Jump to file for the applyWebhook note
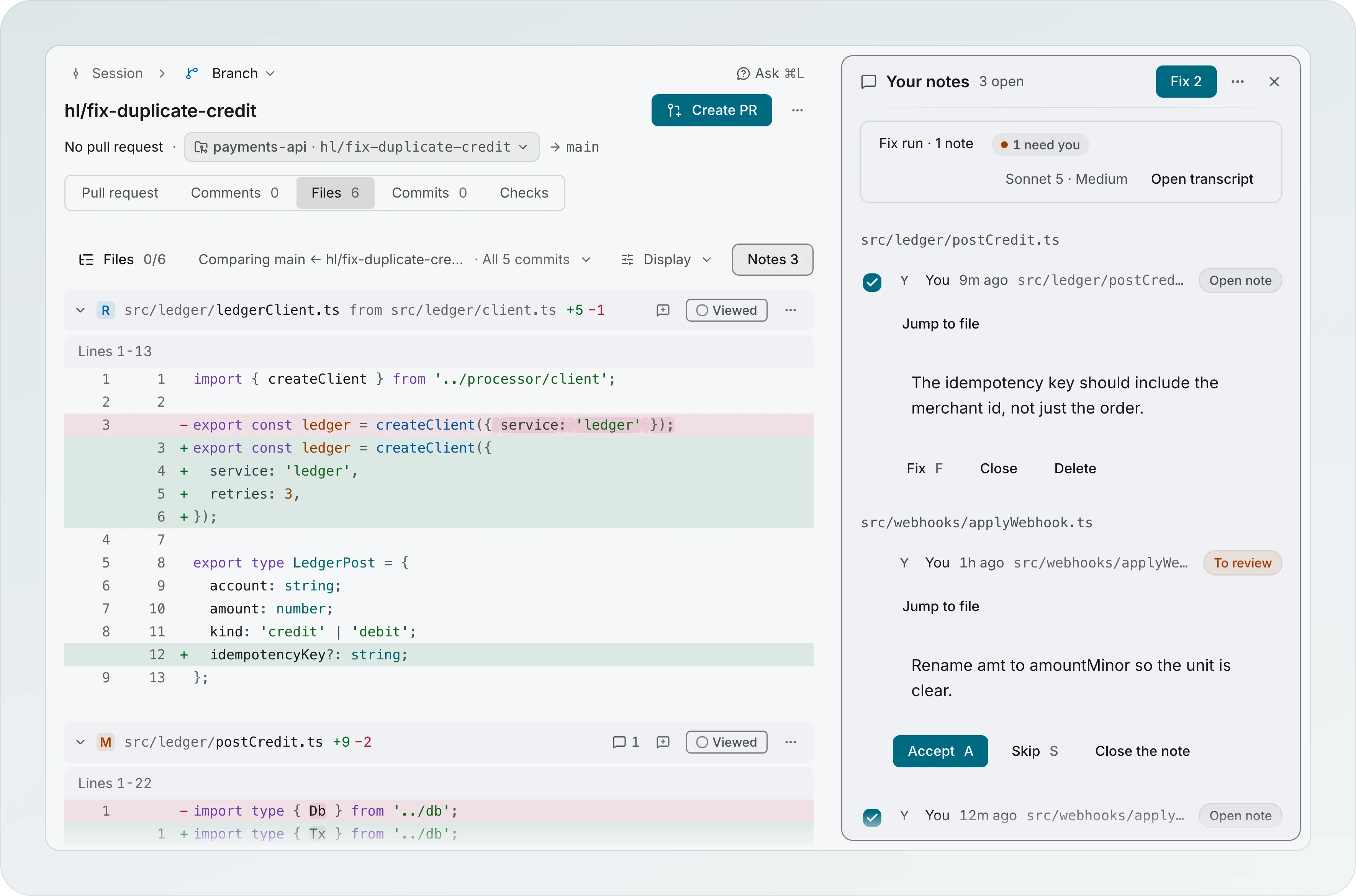 tap(940, 606)
